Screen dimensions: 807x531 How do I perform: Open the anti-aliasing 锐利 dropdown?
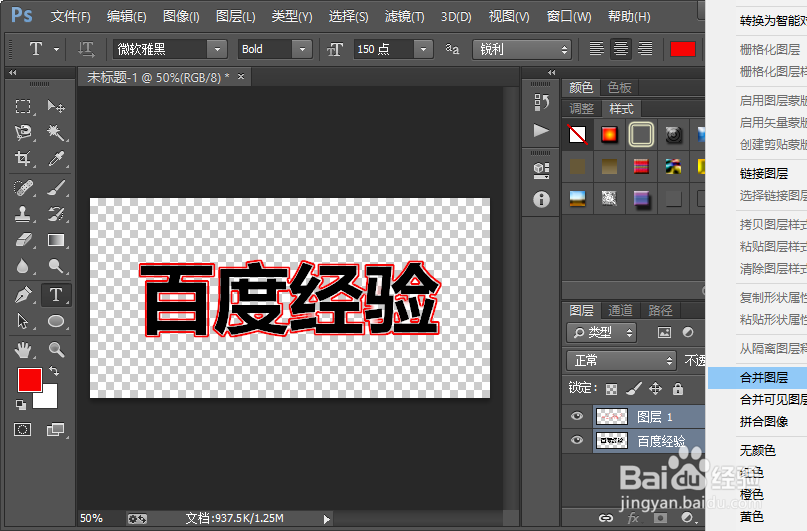[x=522, y=49]
